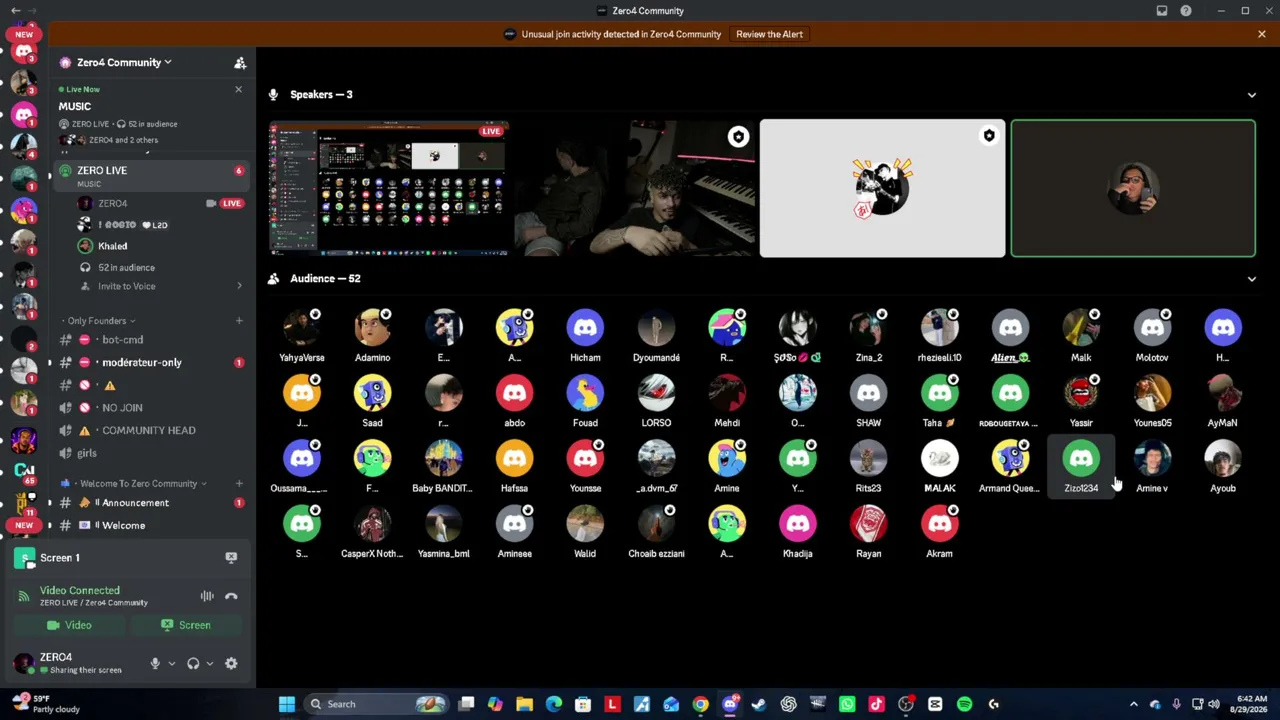Jump to new unread servers at bottom

(24, 525)
